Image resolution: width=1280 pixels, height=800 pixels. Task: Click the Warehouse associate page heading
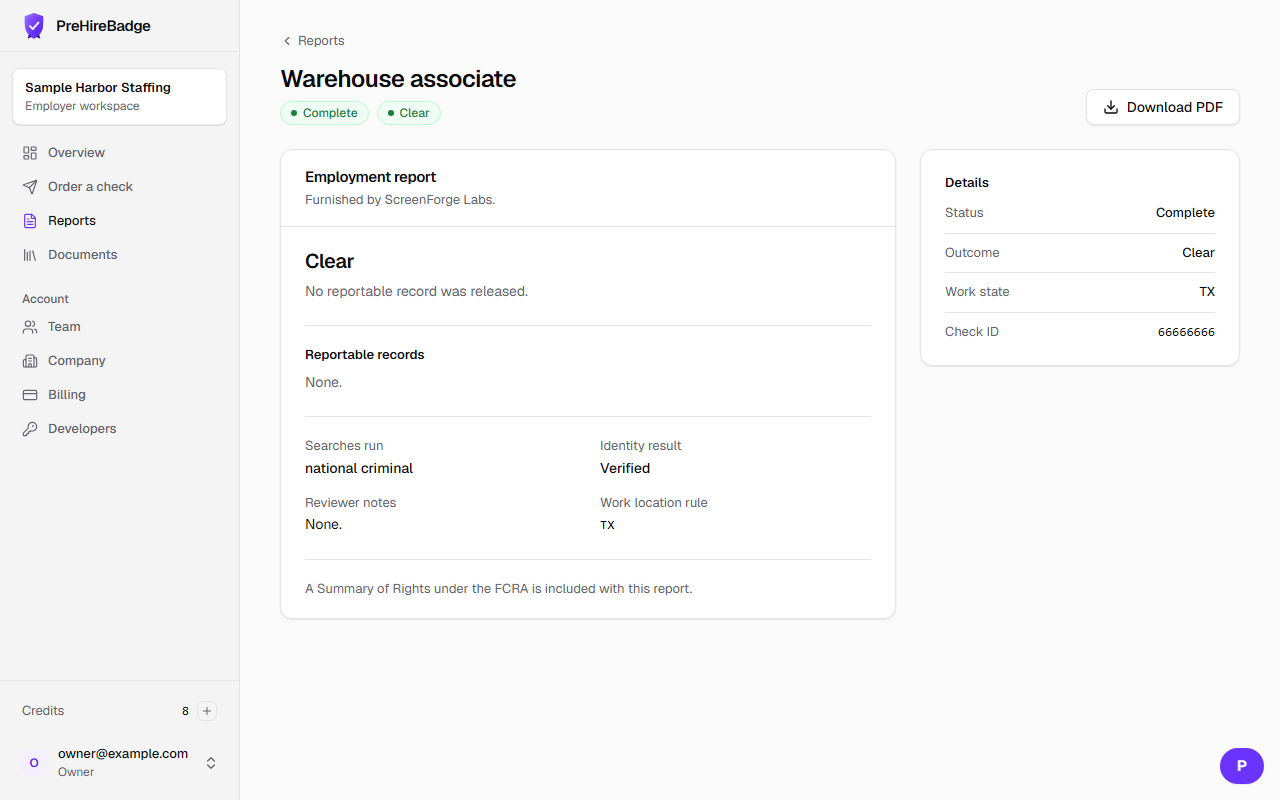pyautogui.click(x=398, y=79)
